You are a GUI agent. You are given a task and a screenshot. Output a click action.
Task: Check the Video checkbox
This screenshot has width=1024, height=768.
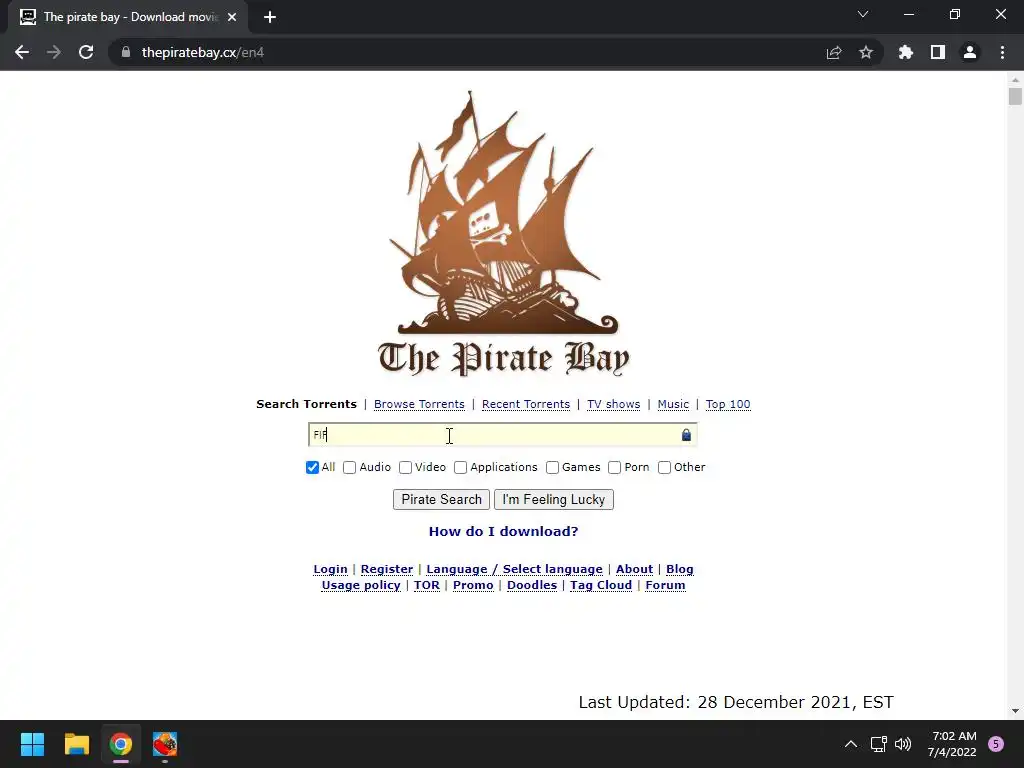[406, 468]
